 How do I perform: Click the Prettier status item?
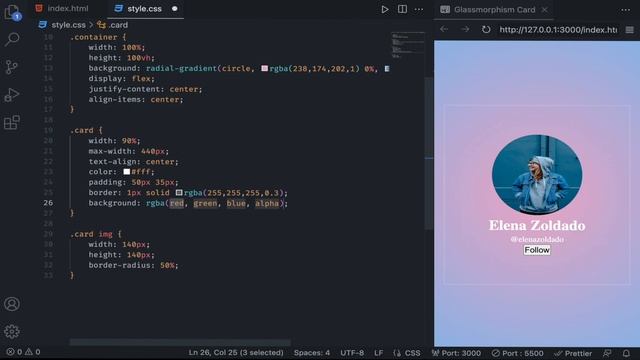[x=573, y=353]
